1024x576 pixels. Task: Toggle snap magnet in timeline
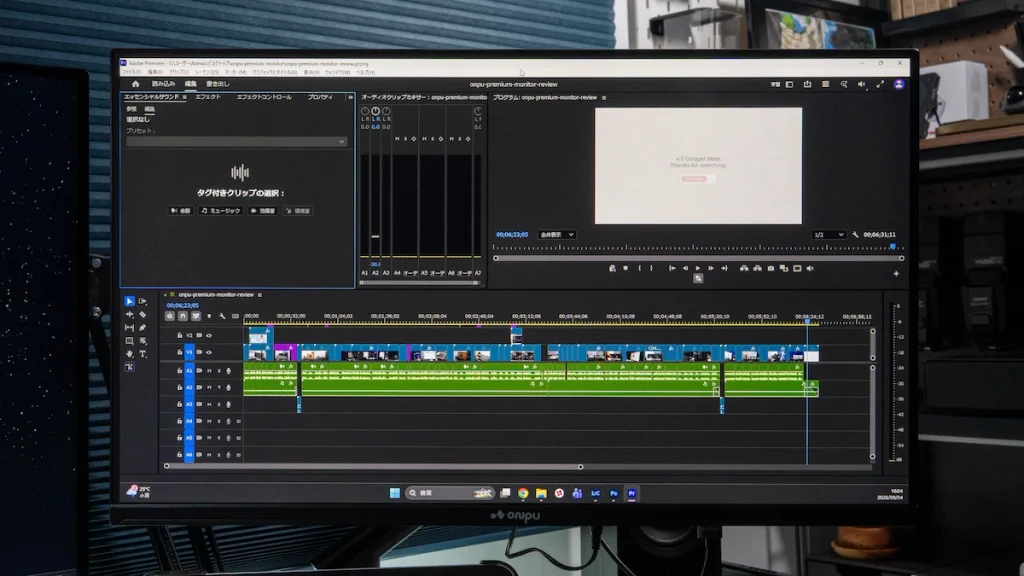pos(183,316)
